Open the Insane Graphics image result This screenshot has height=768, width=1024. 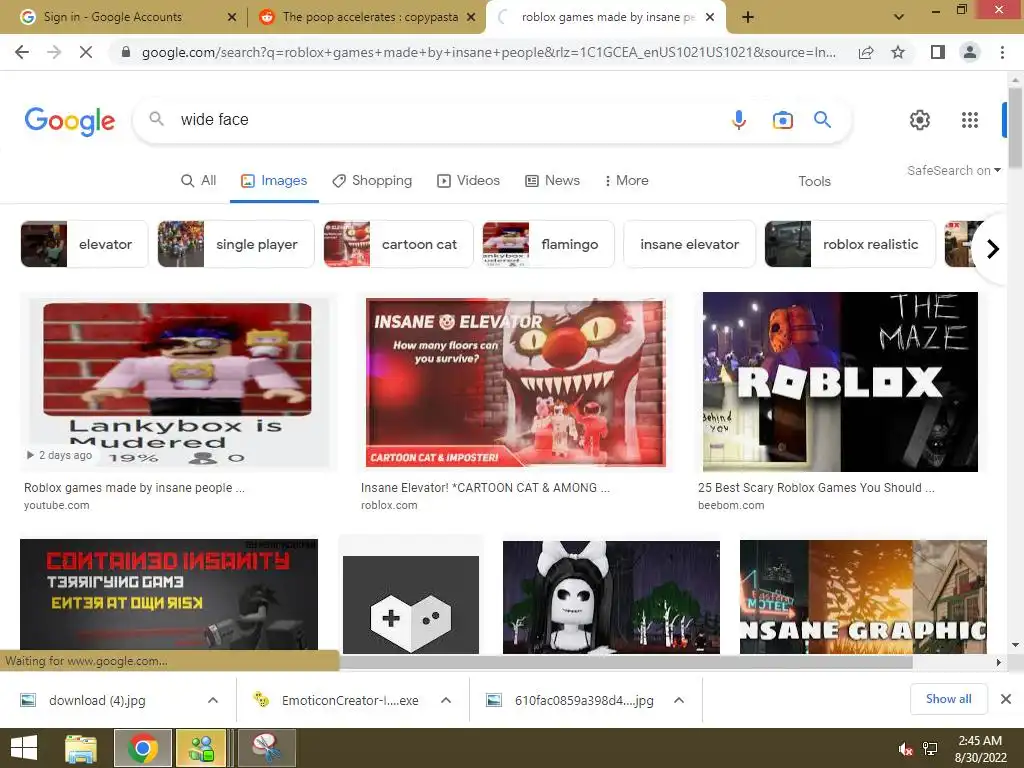[x=863, y=597]
